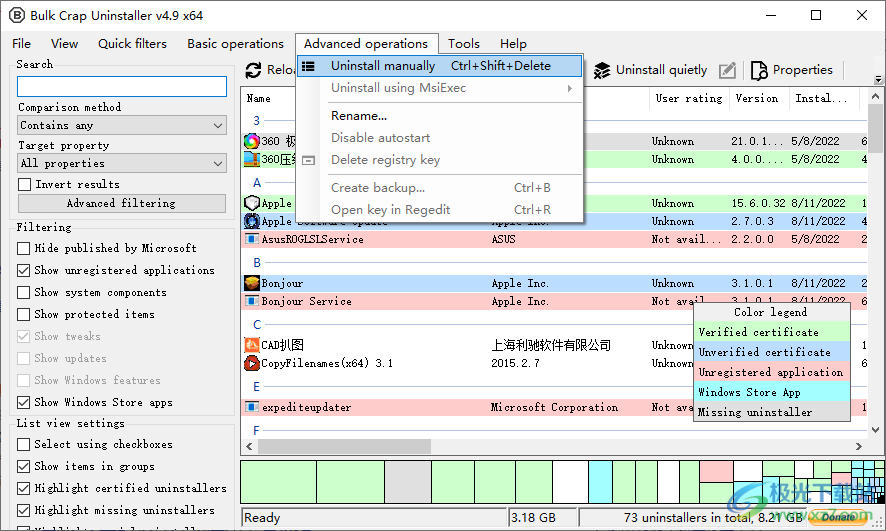This screenshot has width=886, height=531.
Task: Click the cyan block in the treemap
Action: pos(600,482)
